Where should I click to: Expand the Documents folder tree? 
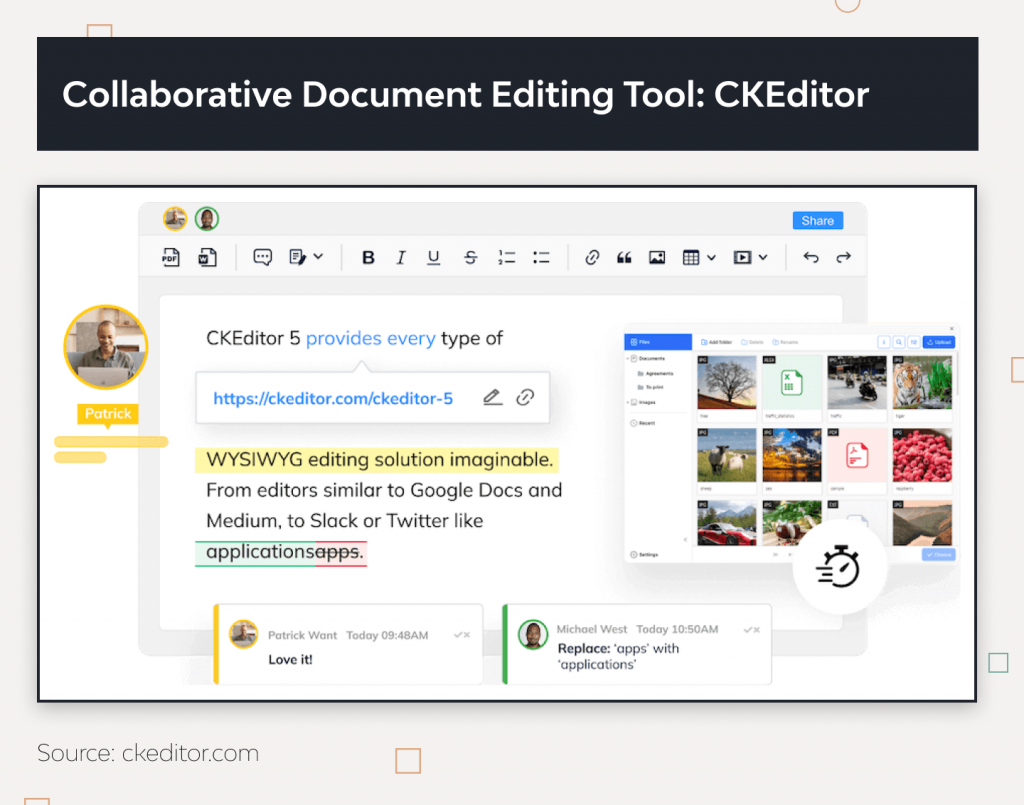627,358
